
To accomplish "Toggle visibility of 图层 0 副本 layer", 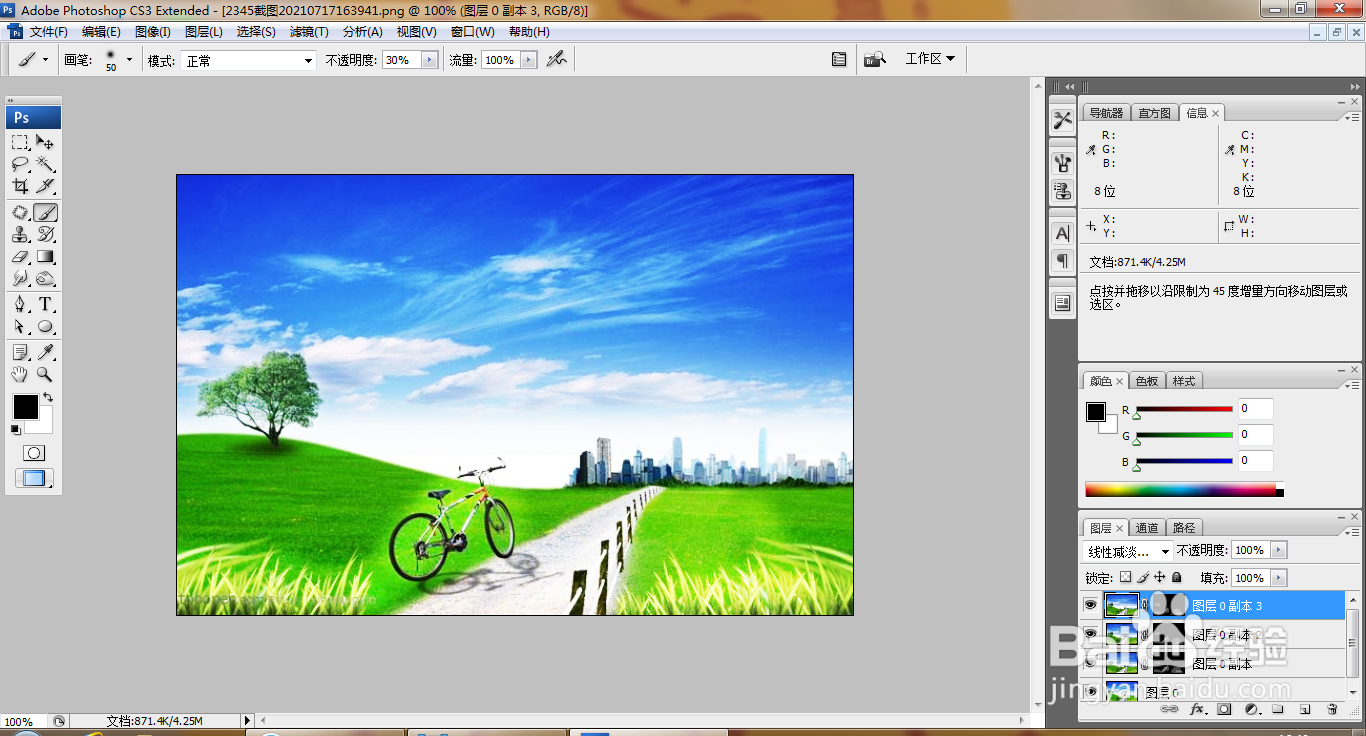I will pyautogui.click(x=1091, y=663).
